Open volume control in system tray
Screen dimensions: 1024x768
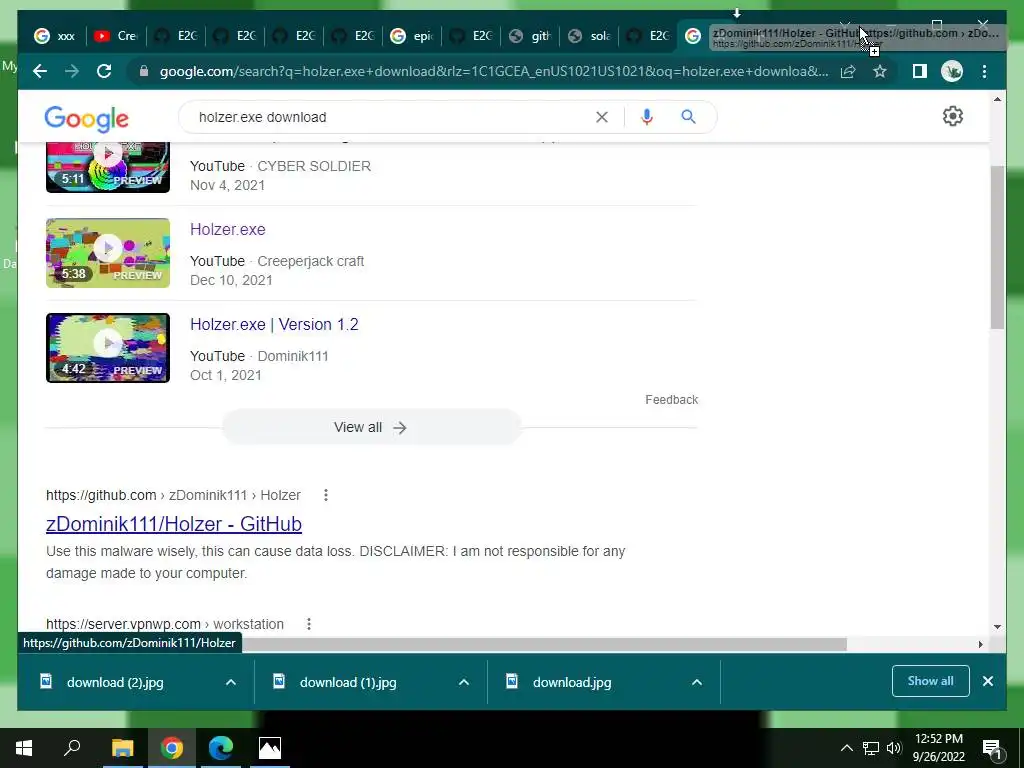pos(894,748)
